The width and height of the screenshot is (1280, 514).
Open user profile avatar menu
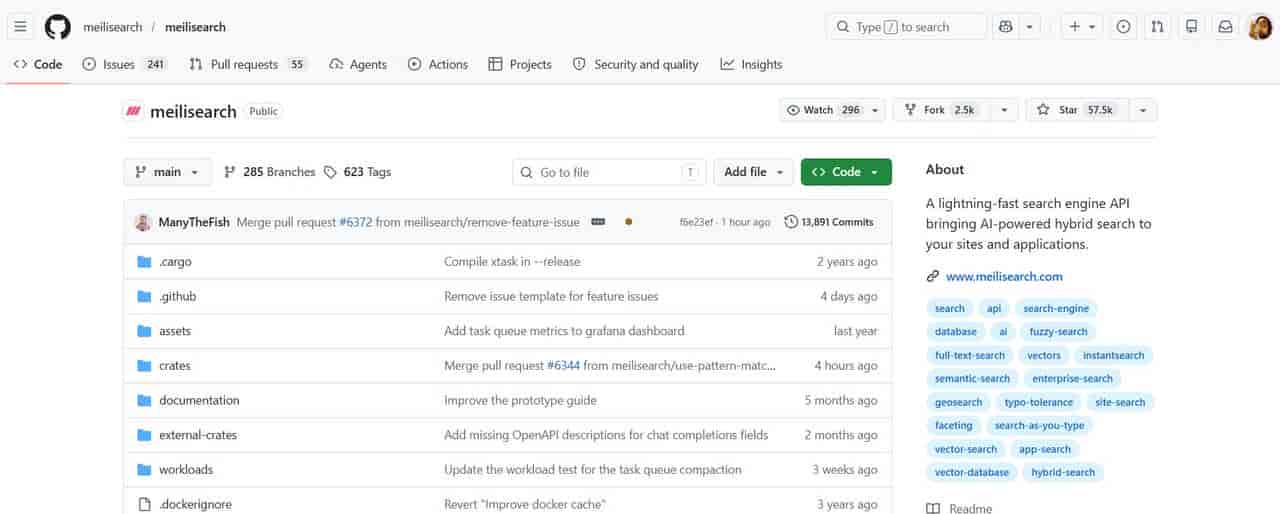(1259, 27)
